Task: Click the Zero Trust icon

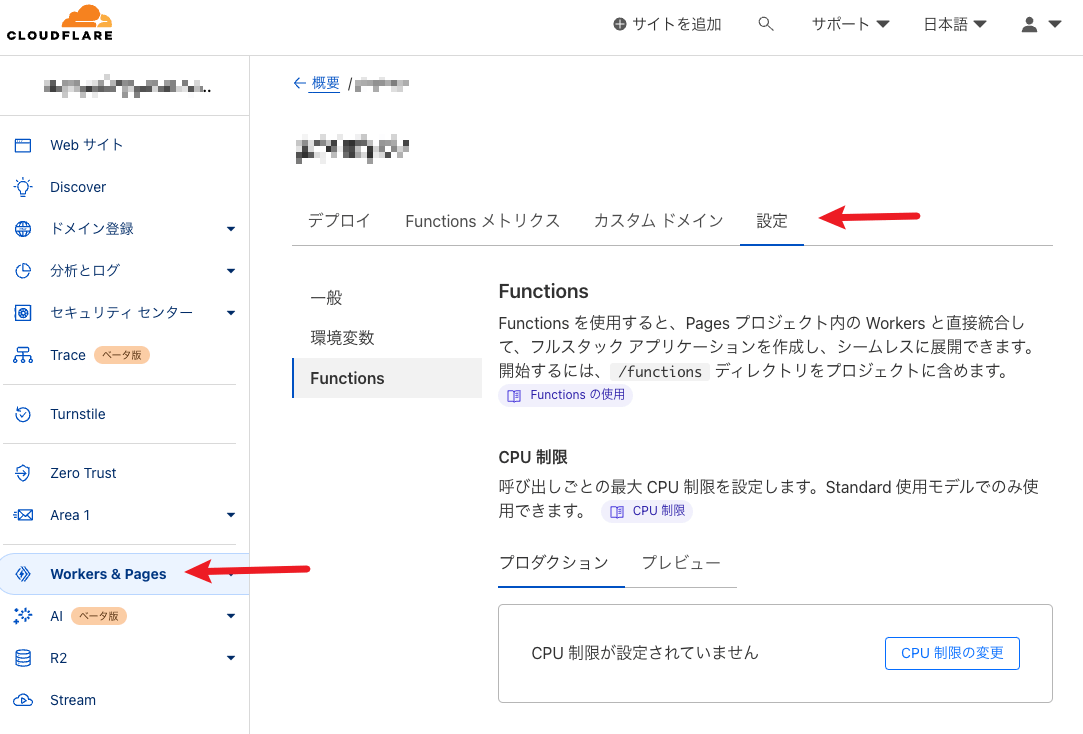Action: coord(23,473)
